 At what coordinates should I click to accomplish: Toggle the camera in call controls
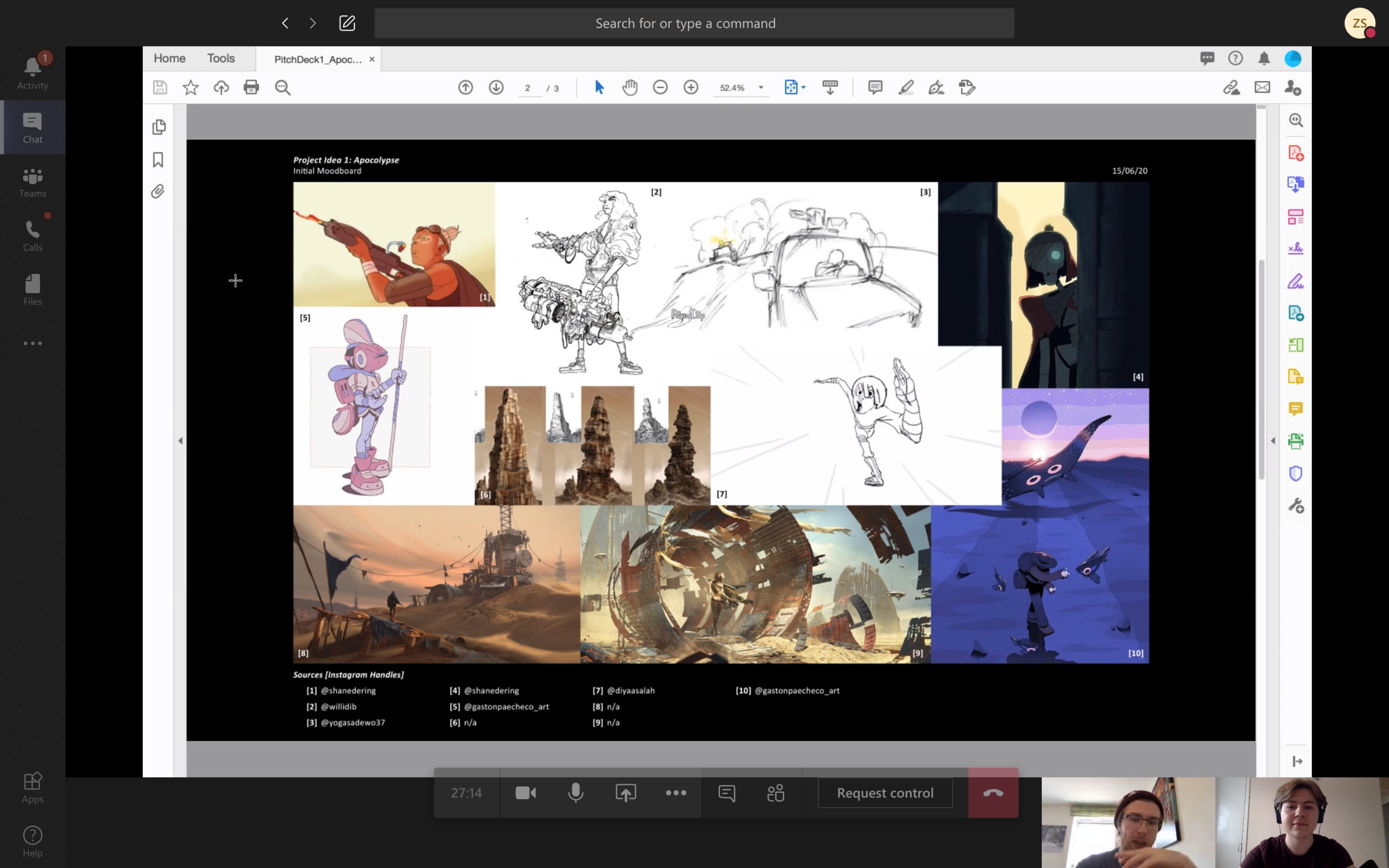526,793
